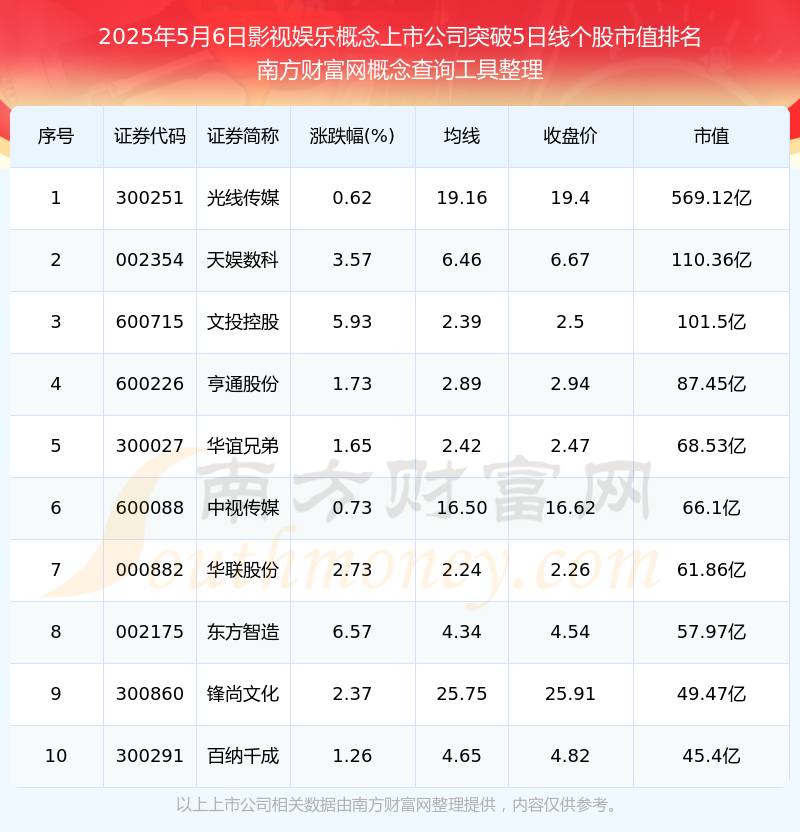Click market value 68.53亿
This screenshot has width=800, height=832.
tap(711, 446)
